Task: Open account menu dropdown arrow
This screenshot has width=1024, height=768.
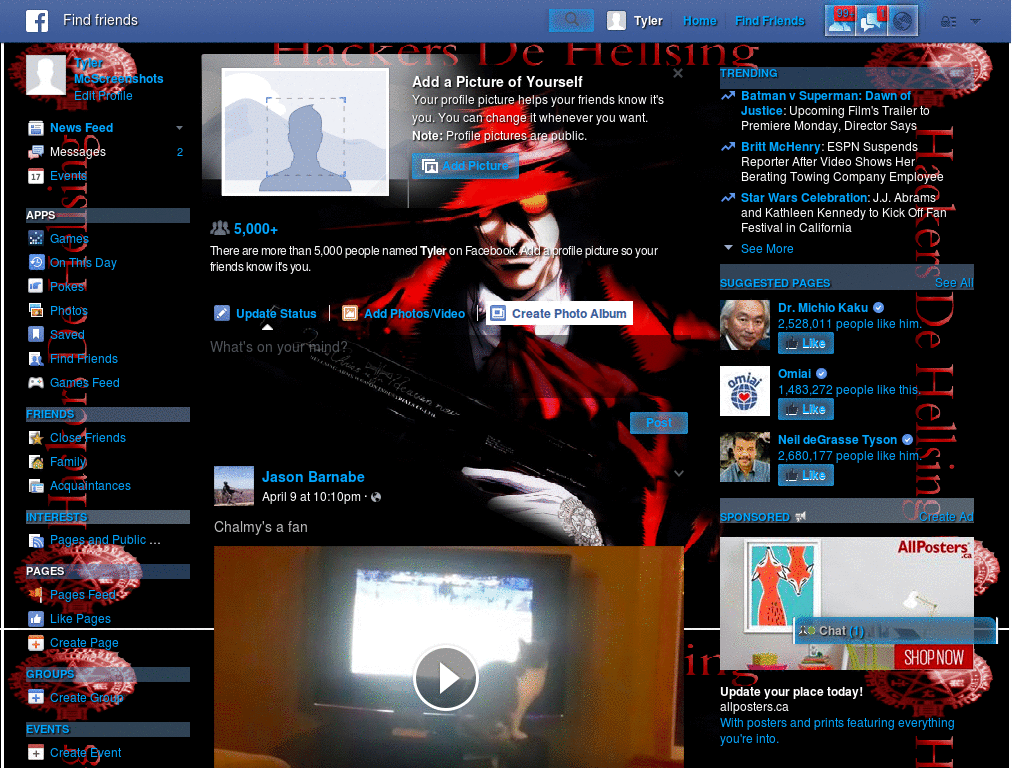Action: coord(976,21)
